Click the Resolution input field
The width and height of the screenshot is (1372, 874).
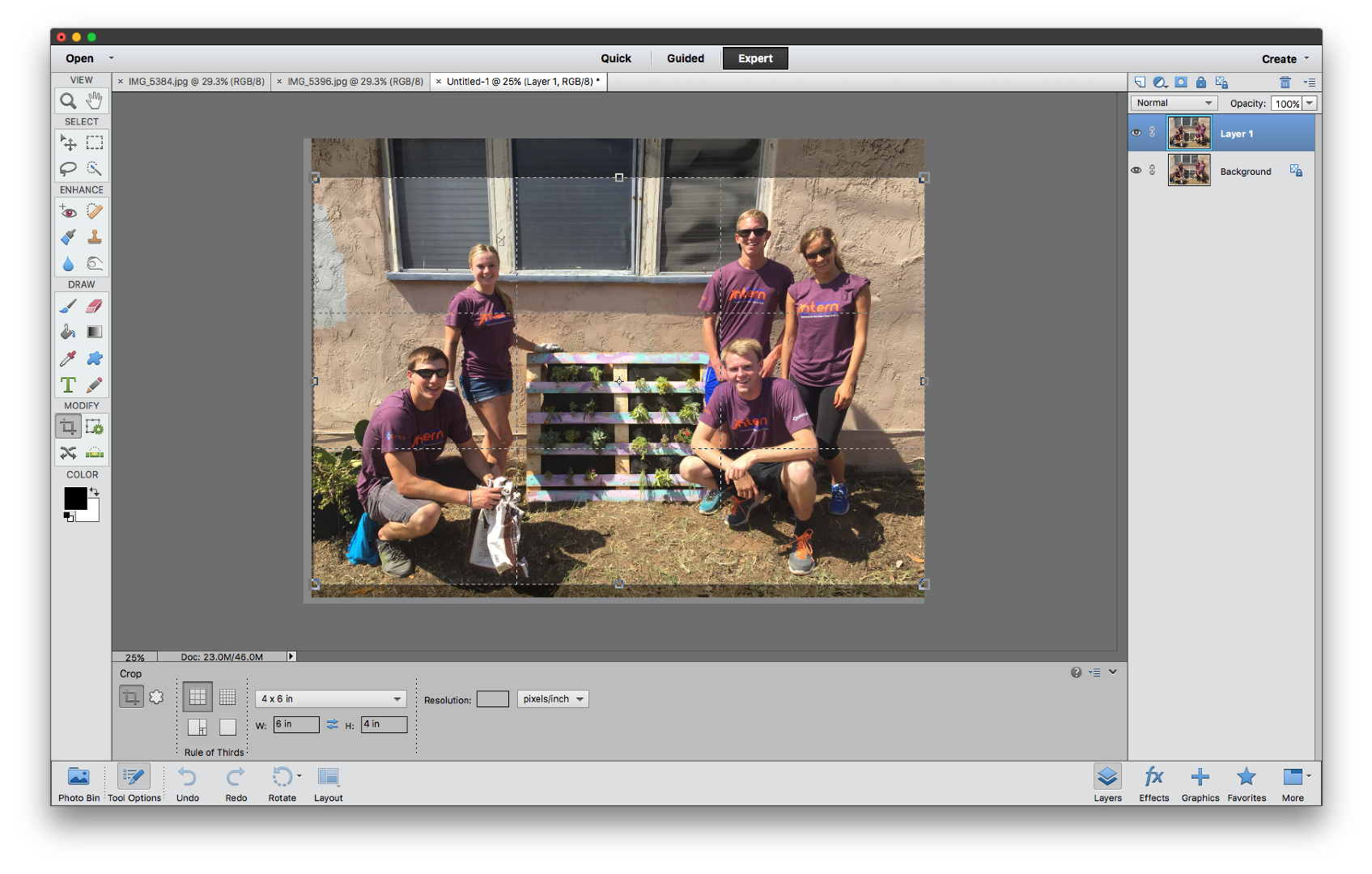pyautogui.click(x=492, y=699)
